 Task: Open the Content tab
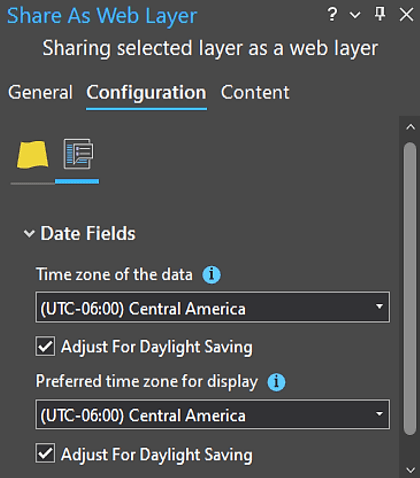(255, 92)
